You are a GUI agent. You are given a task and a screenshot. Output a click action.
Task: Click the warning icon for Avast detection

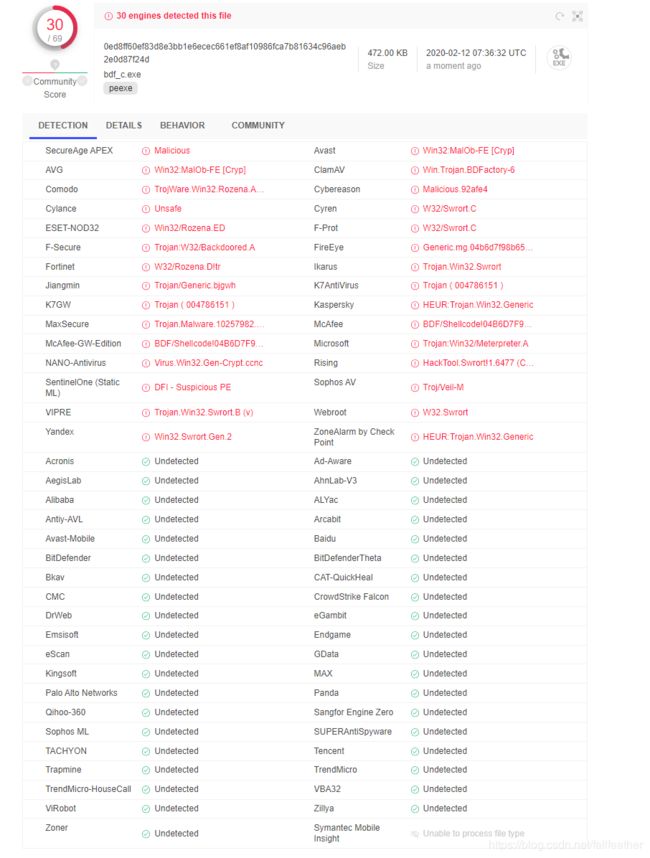(414, 151)
